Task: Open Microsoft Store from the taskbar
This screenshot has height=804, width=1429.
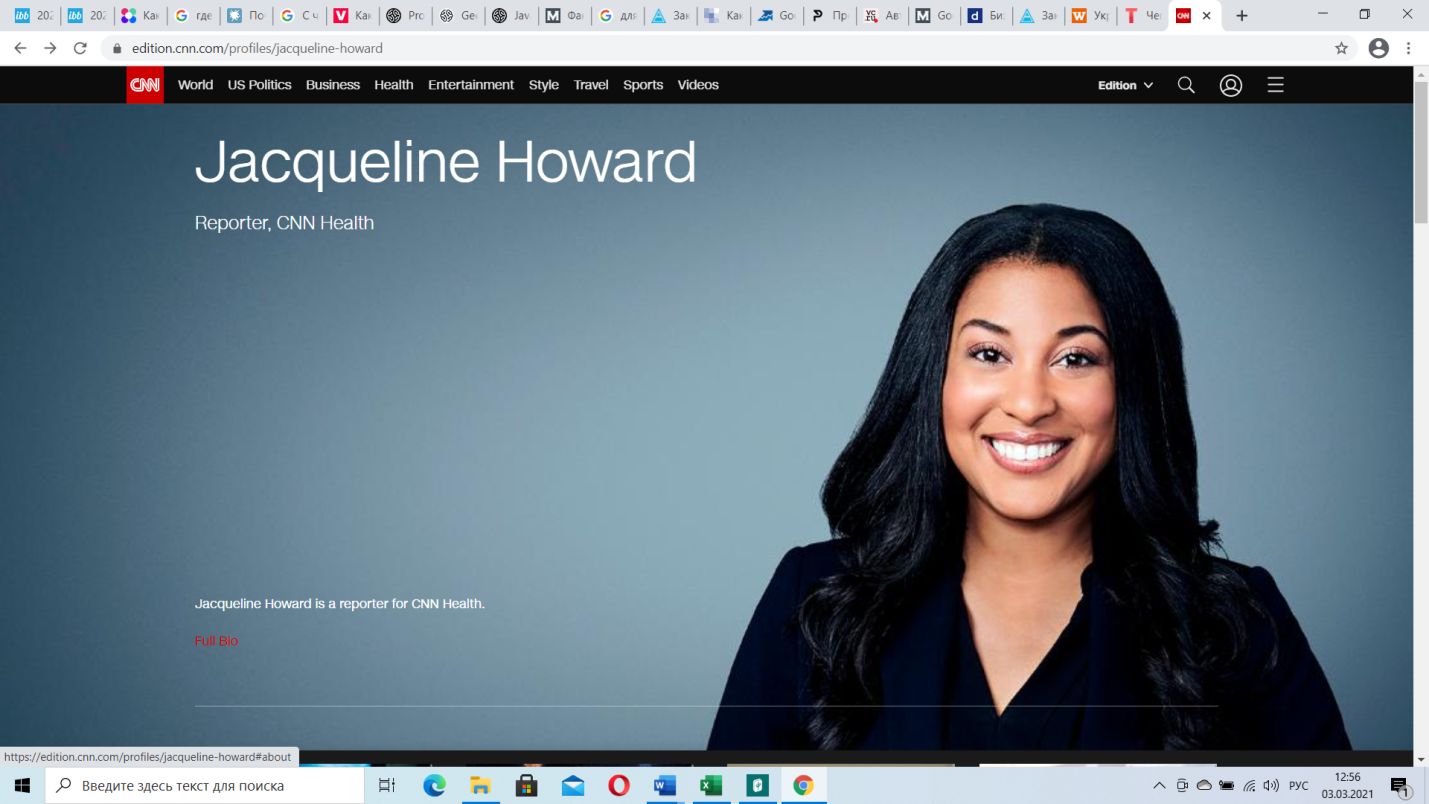Action: pos(526,786)
